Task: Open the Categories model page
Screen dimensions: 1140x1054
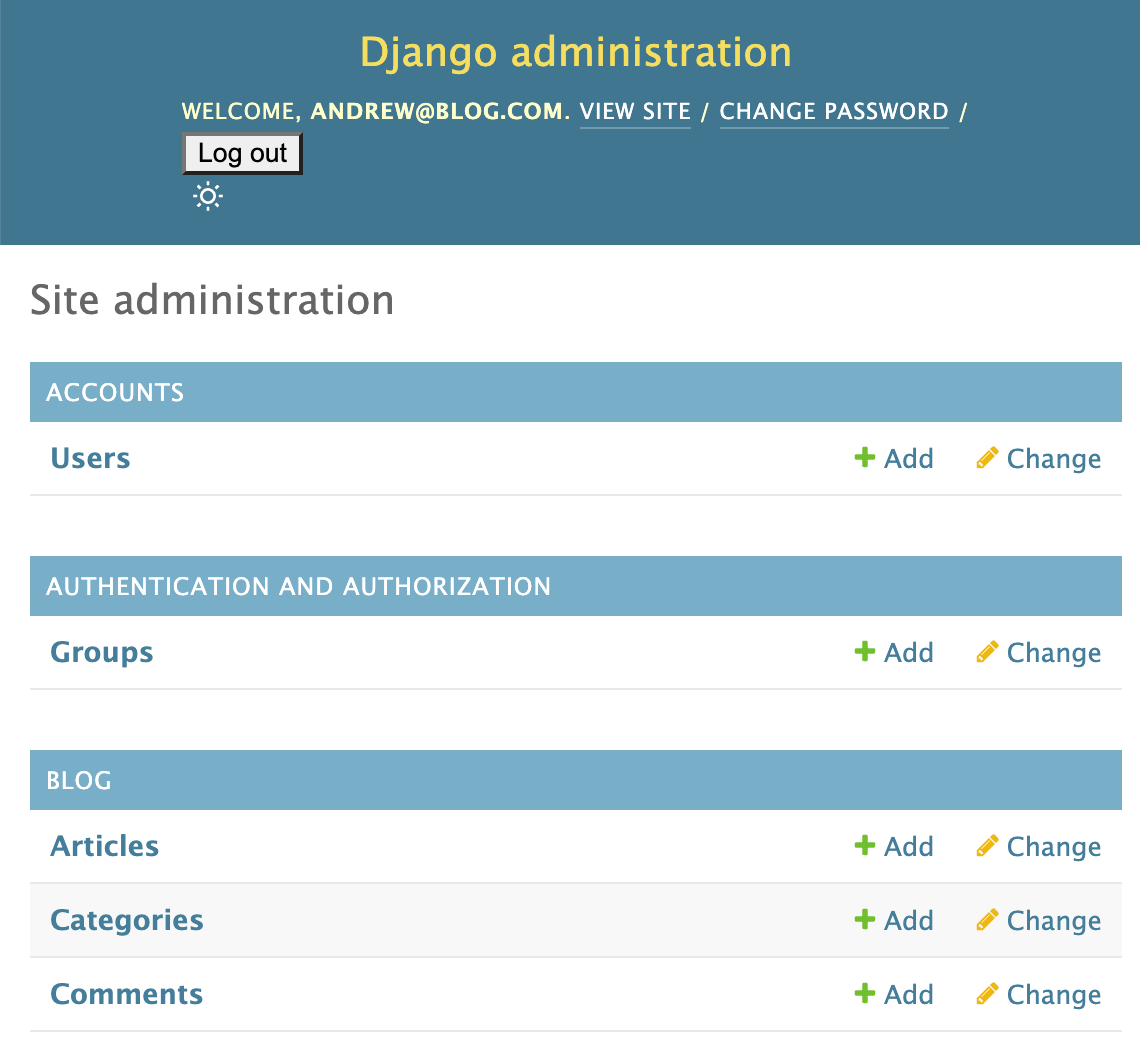Action: 126,919
